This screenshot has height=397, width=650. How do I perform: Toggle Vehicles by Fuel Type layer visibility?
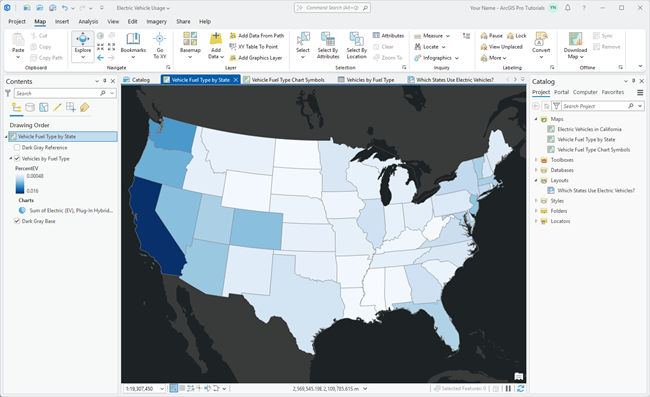point(17,158)
